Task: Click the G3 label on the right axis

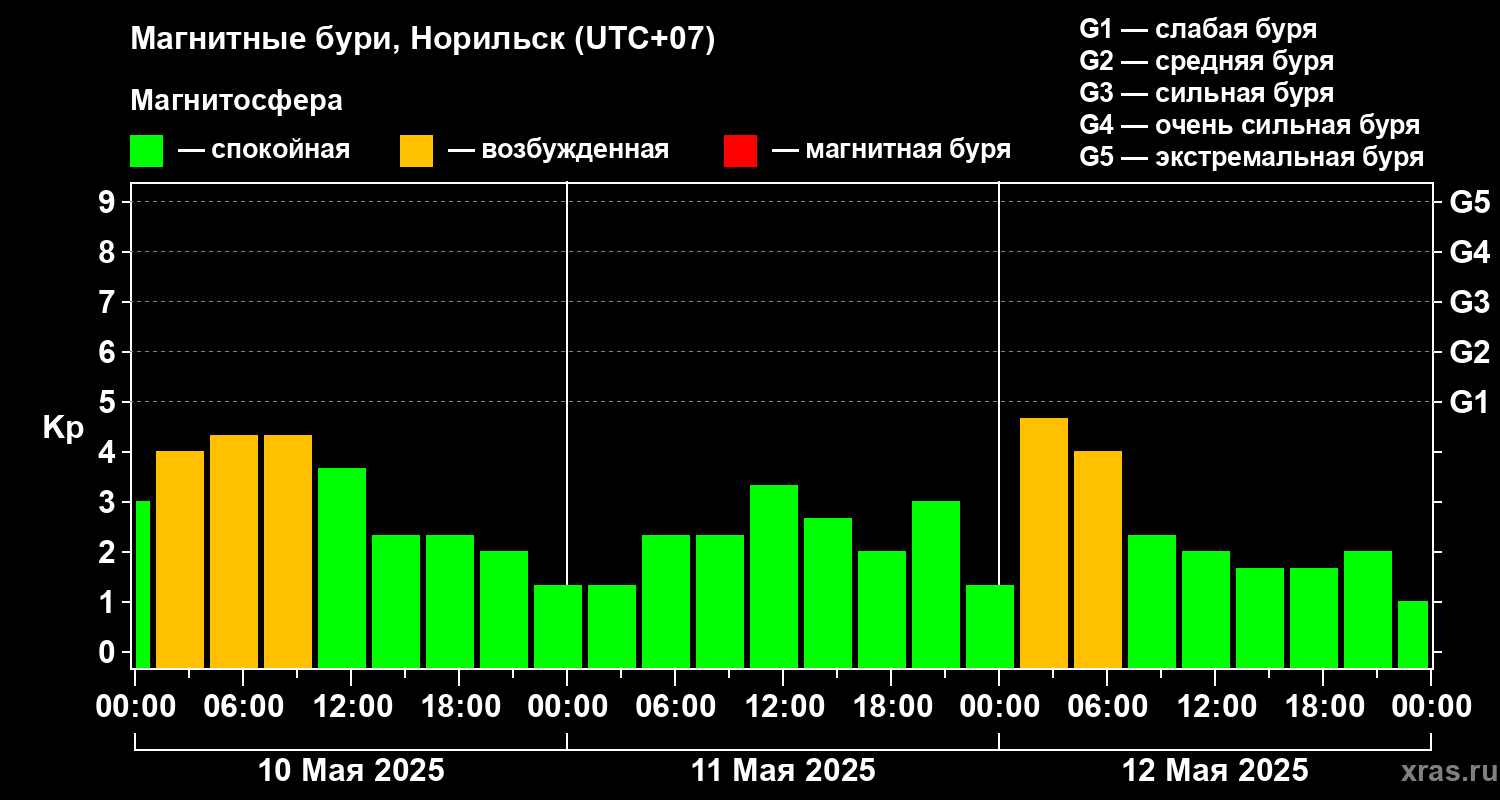Action: click(x=1469, y=302)
